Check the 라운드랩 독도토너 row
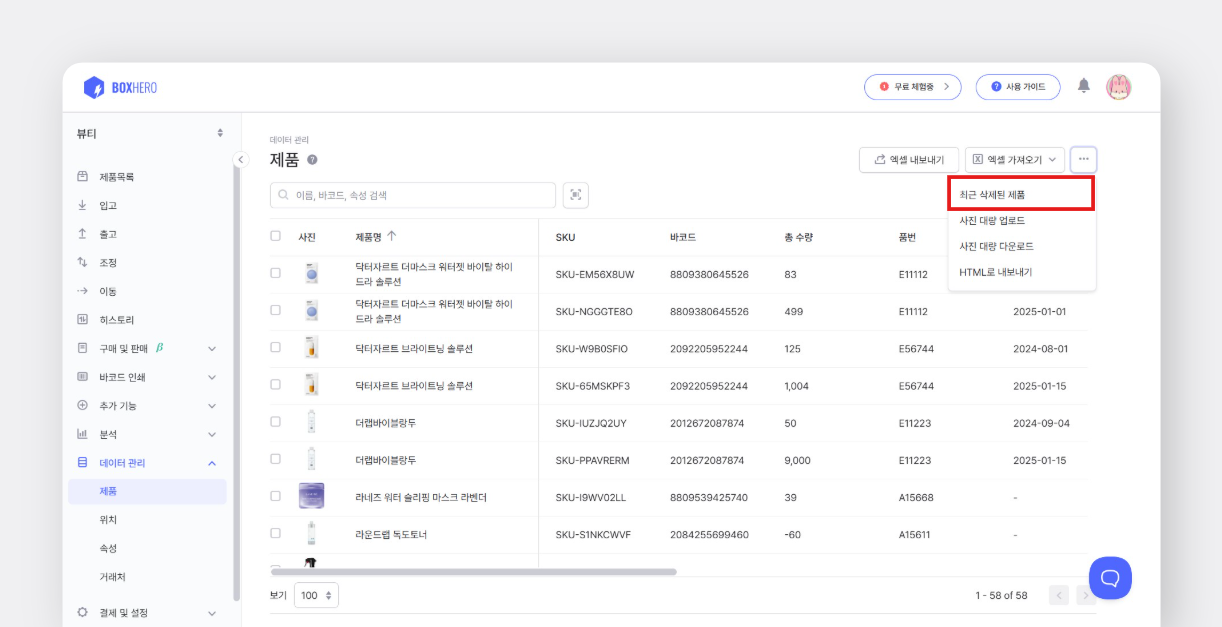The width and height of the screenshot is (1222, 627). (275, 533)
